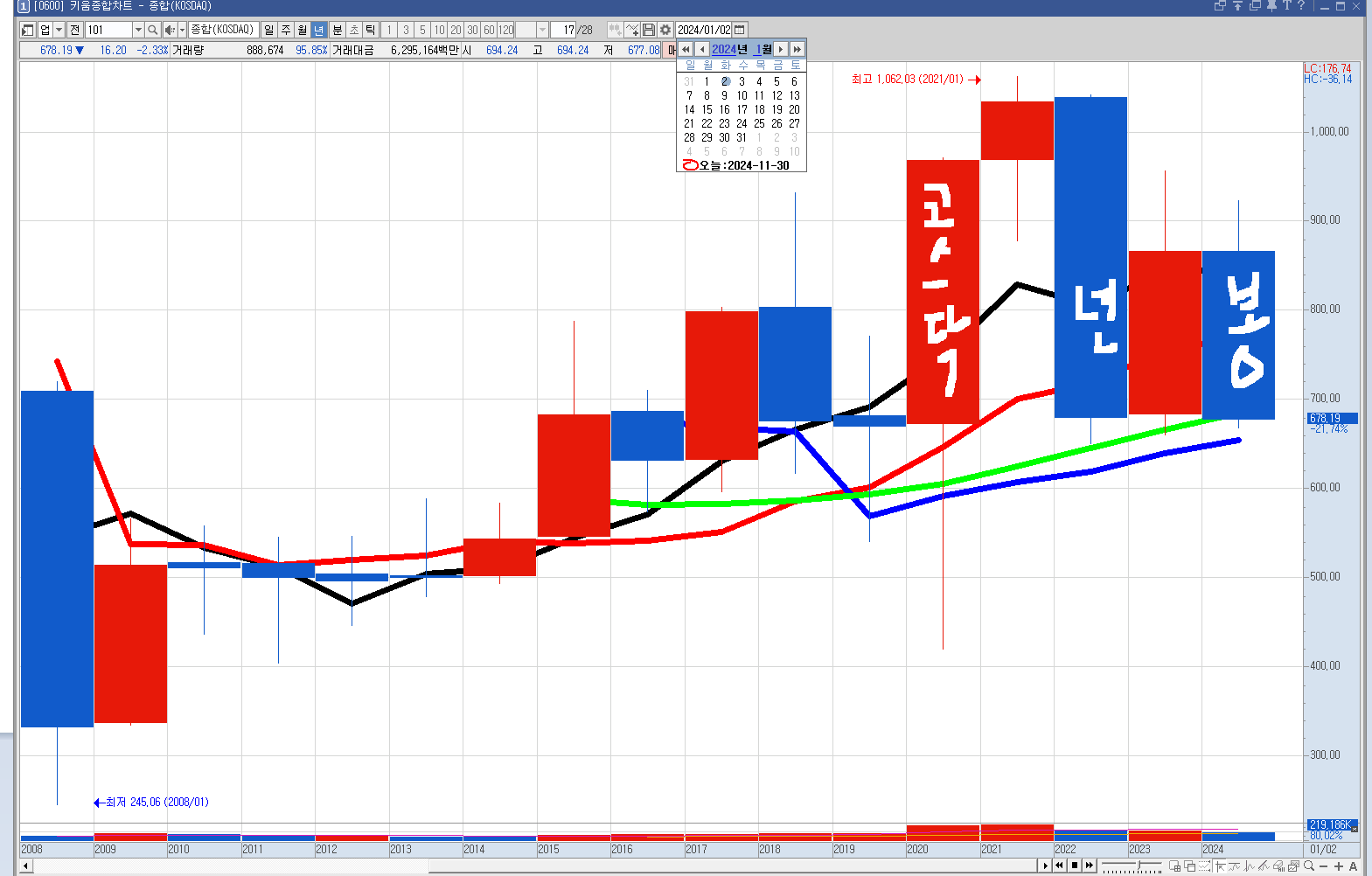This screenshot has height=876, width=1372.
Task: Go to next year with the double arrow
Action: tap(797, 49)
